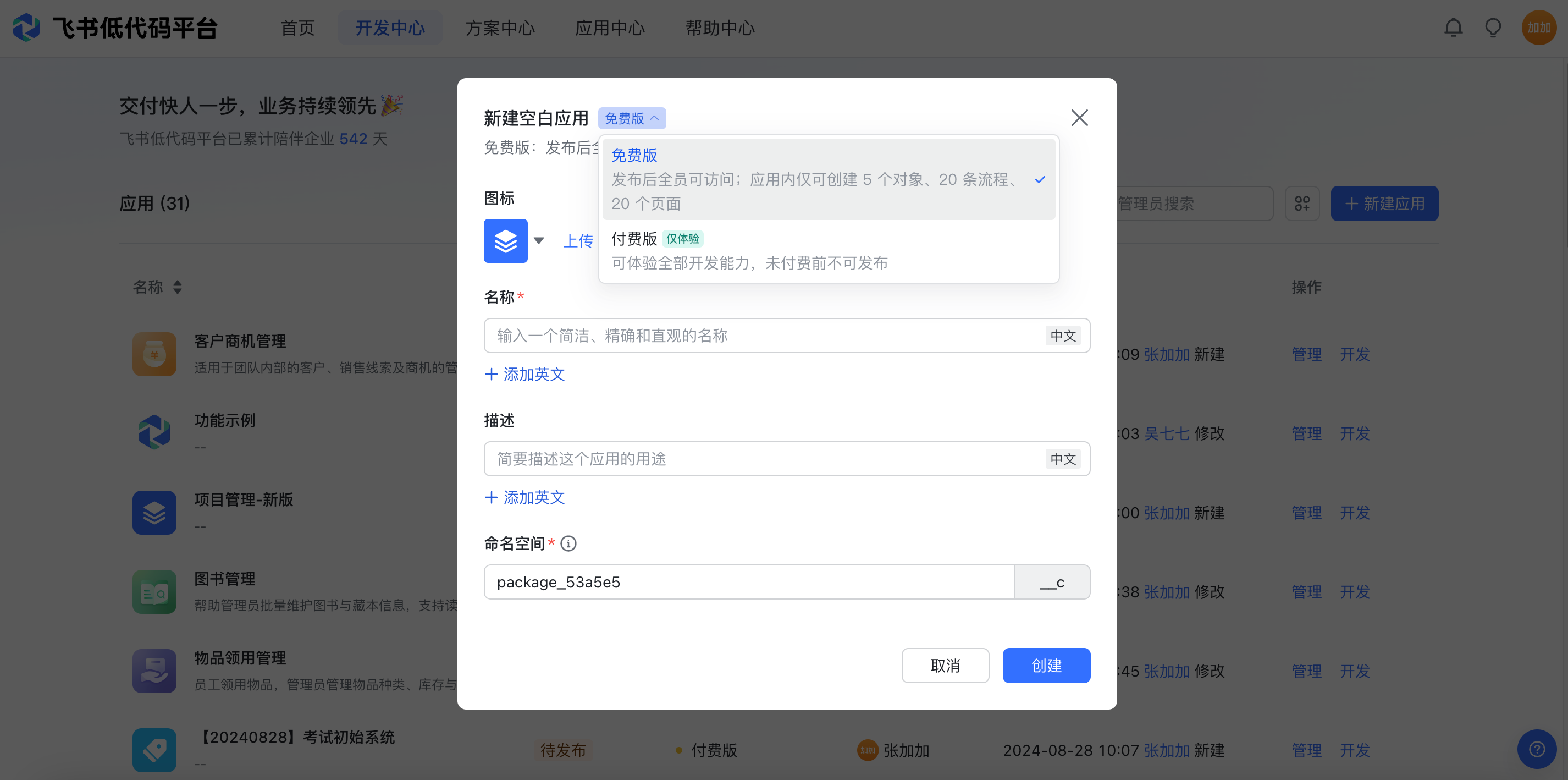This screenshot has width=1568, height=780.
Task: Focus the 管理员搜索 search box
Action: (1195, 204)
